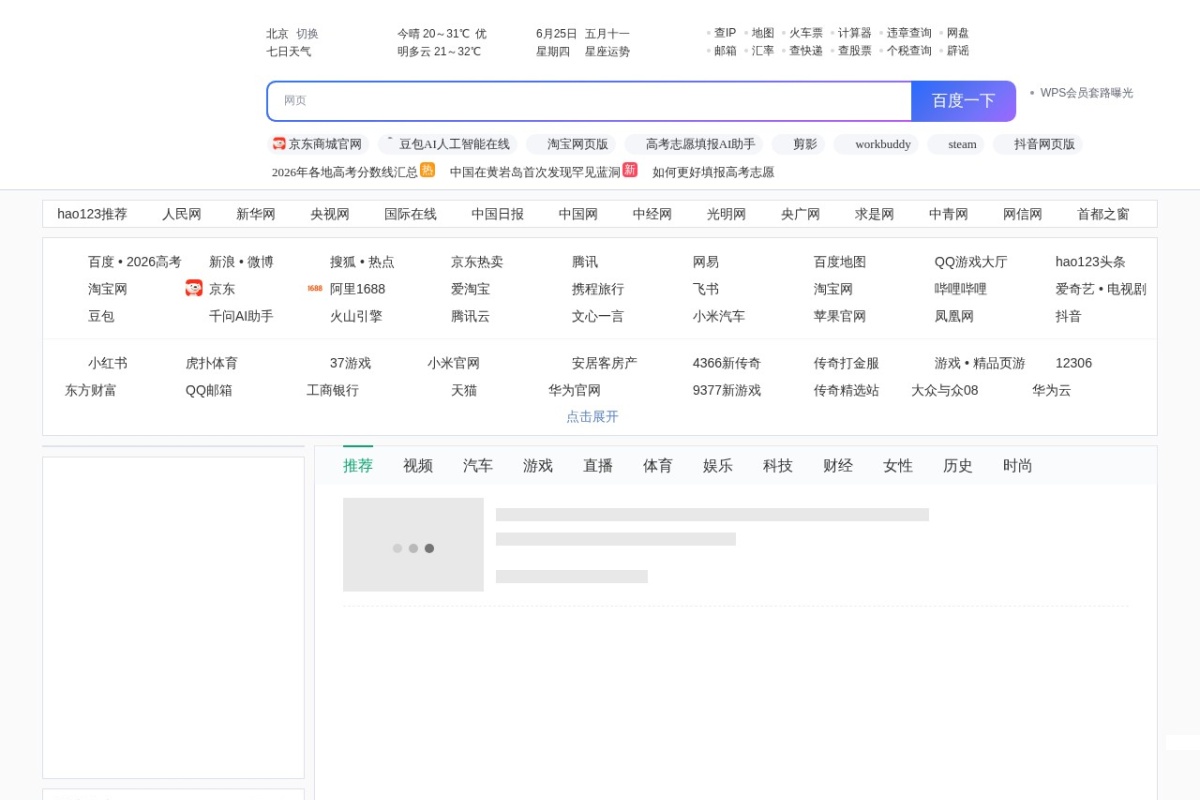Screen dimensions: 1200x800
Task: Open 小米汽车 site link
Action: tap(719, 316)
